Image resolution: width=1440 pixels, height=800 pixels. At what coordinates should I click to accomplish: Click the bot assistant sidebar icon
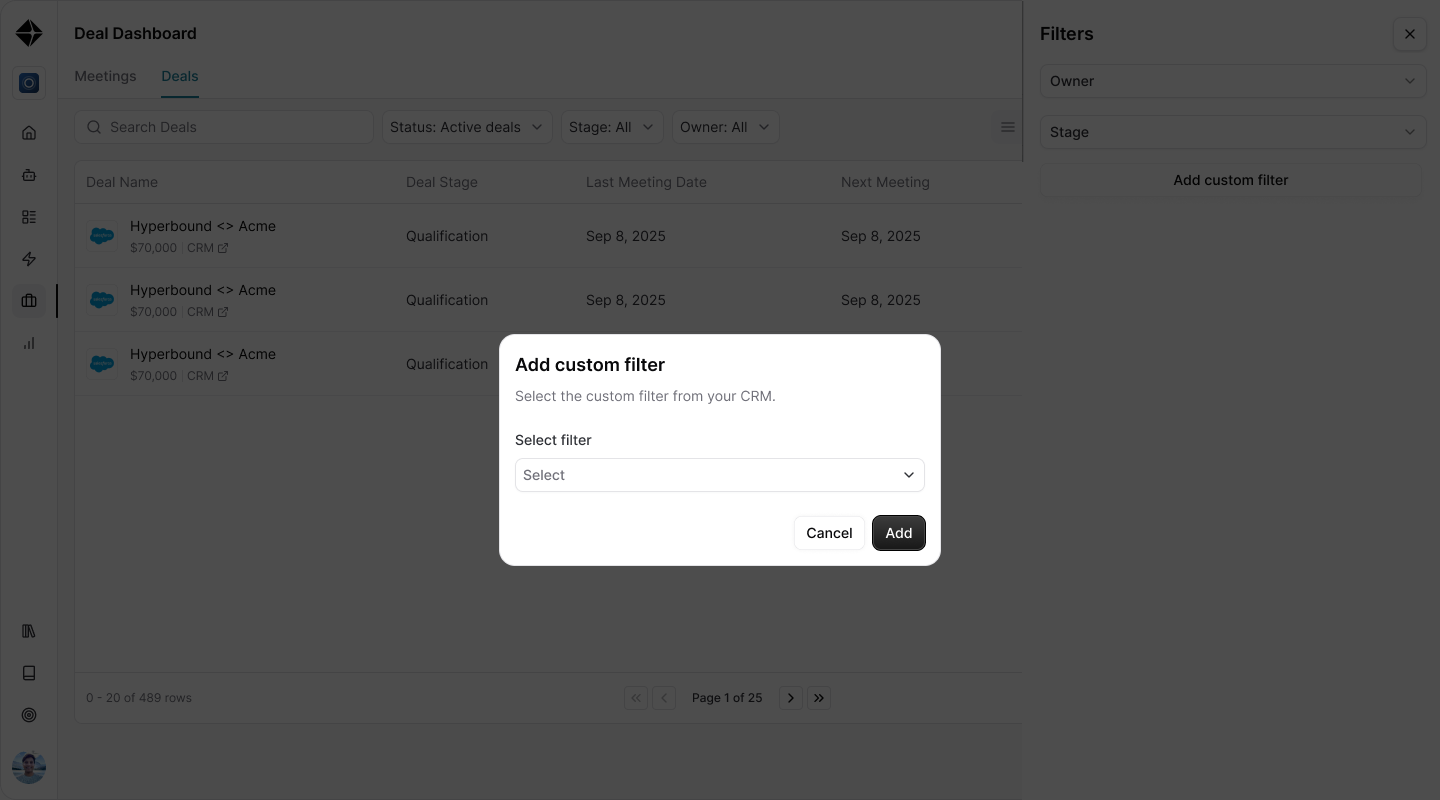coord(29,175)
